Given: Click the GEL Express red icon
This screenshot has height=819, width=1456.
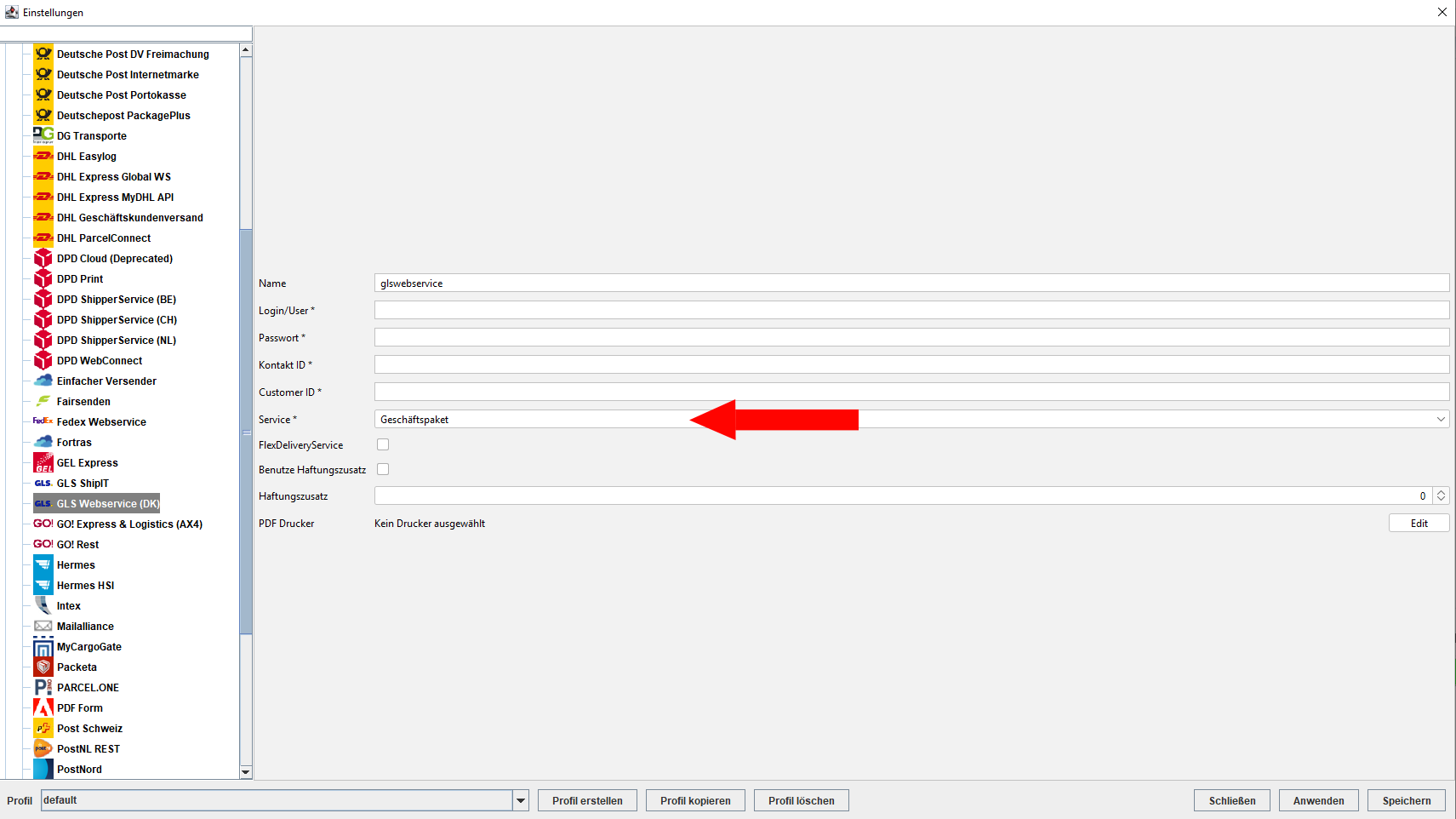Looking at the screenshot, I should point(43,462).
